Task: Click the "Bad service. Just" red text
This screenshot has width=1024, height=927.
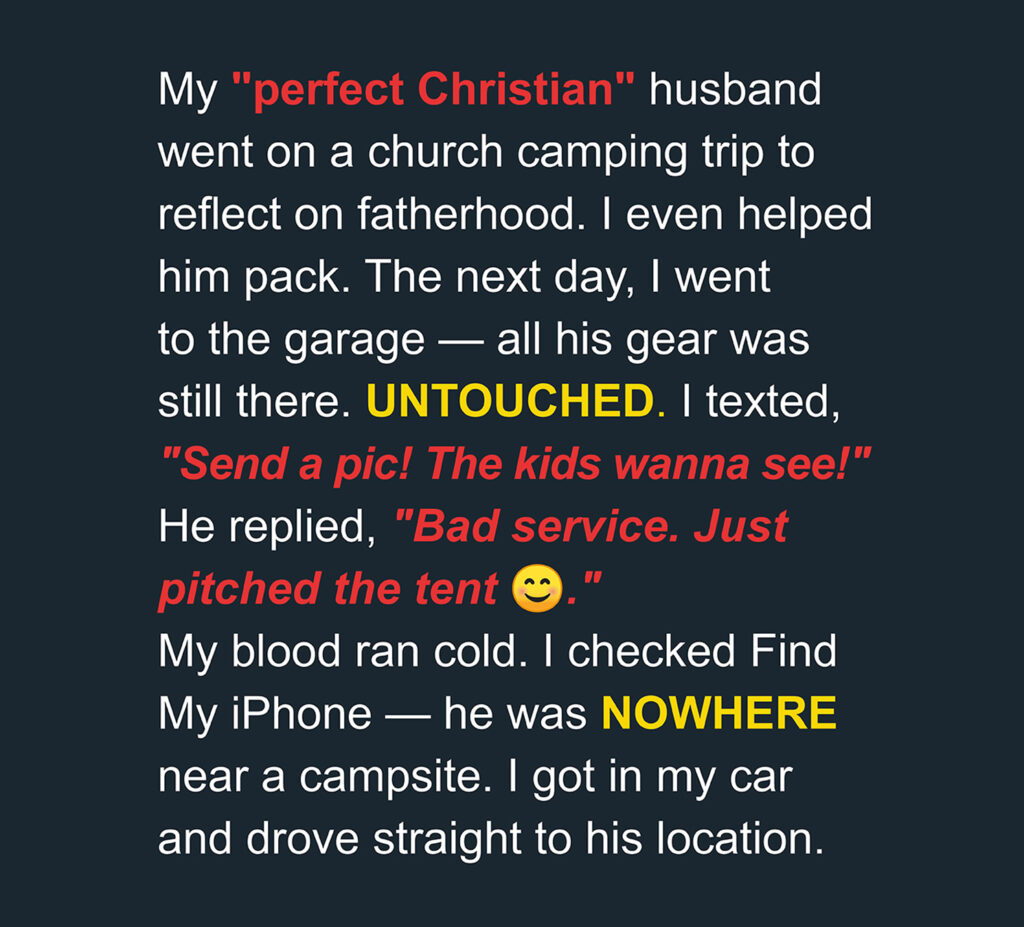Action: tap(592, 526)
